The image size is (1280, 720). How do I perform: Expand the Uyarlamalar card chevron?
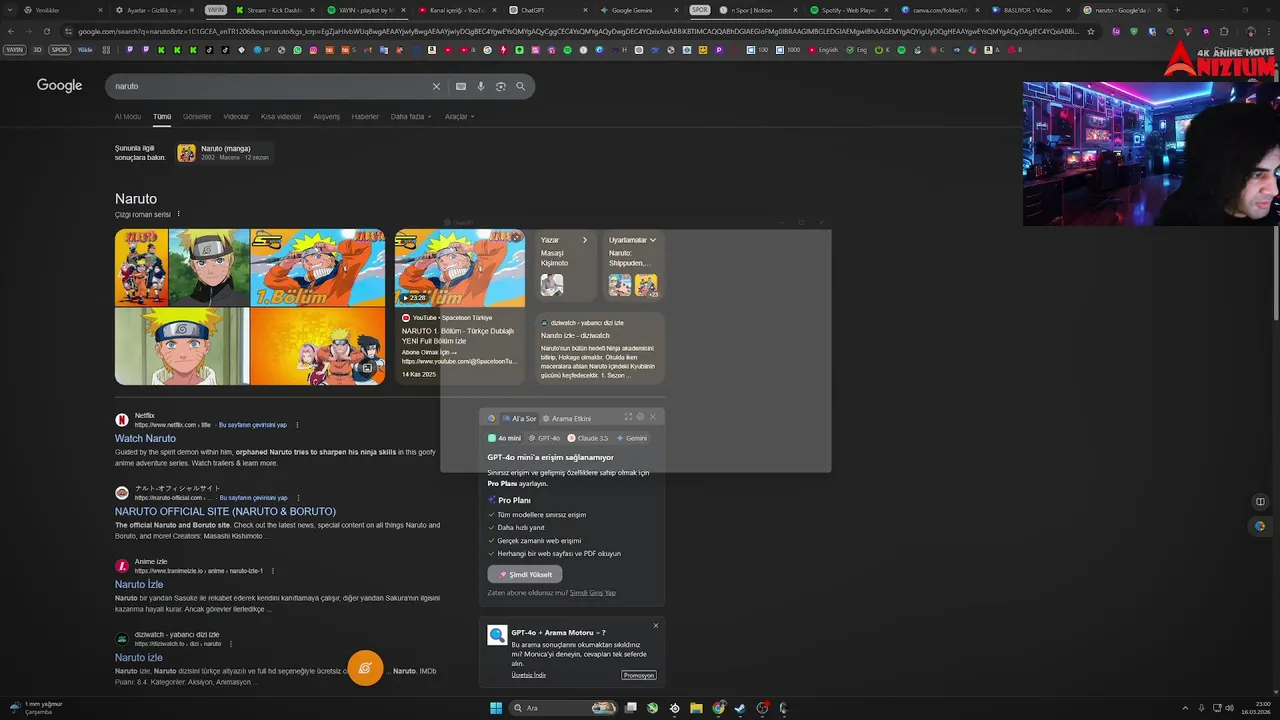point(653,240)
